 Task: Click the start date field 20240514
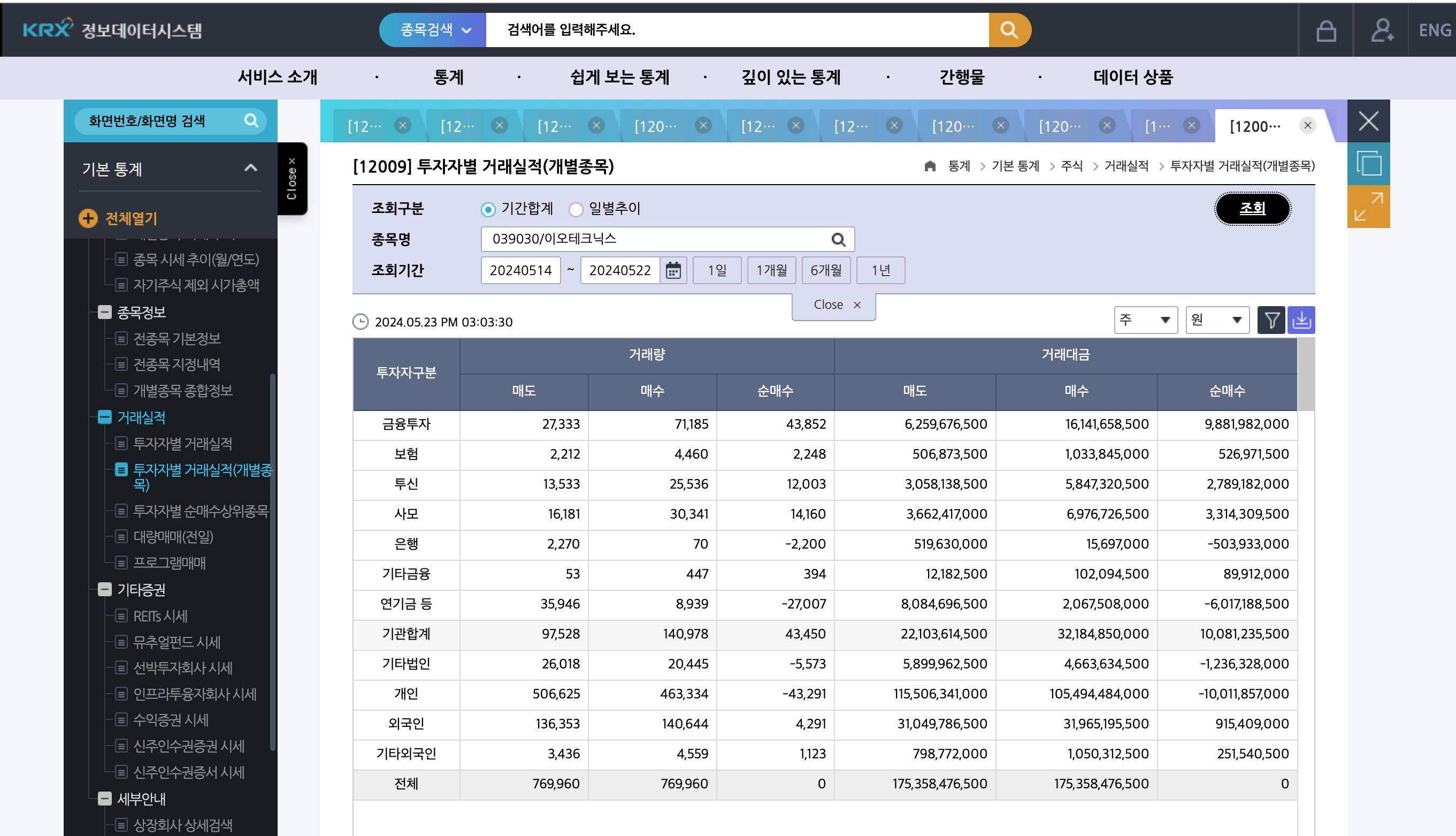click(520, 270)
